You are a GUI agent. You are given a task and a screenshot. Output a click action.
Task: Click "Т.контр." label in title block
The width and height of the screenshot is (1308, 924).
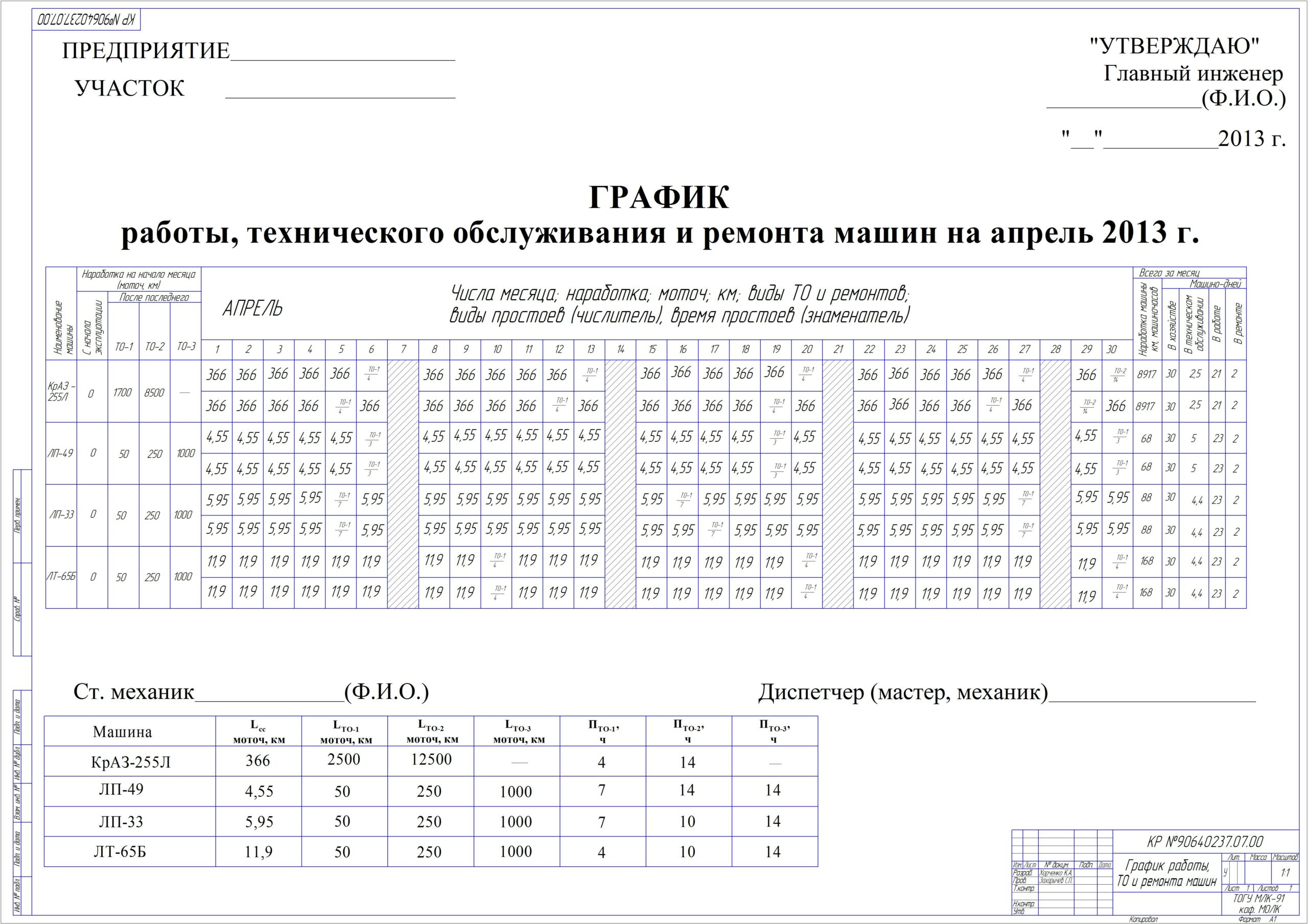pos(1024,889)
